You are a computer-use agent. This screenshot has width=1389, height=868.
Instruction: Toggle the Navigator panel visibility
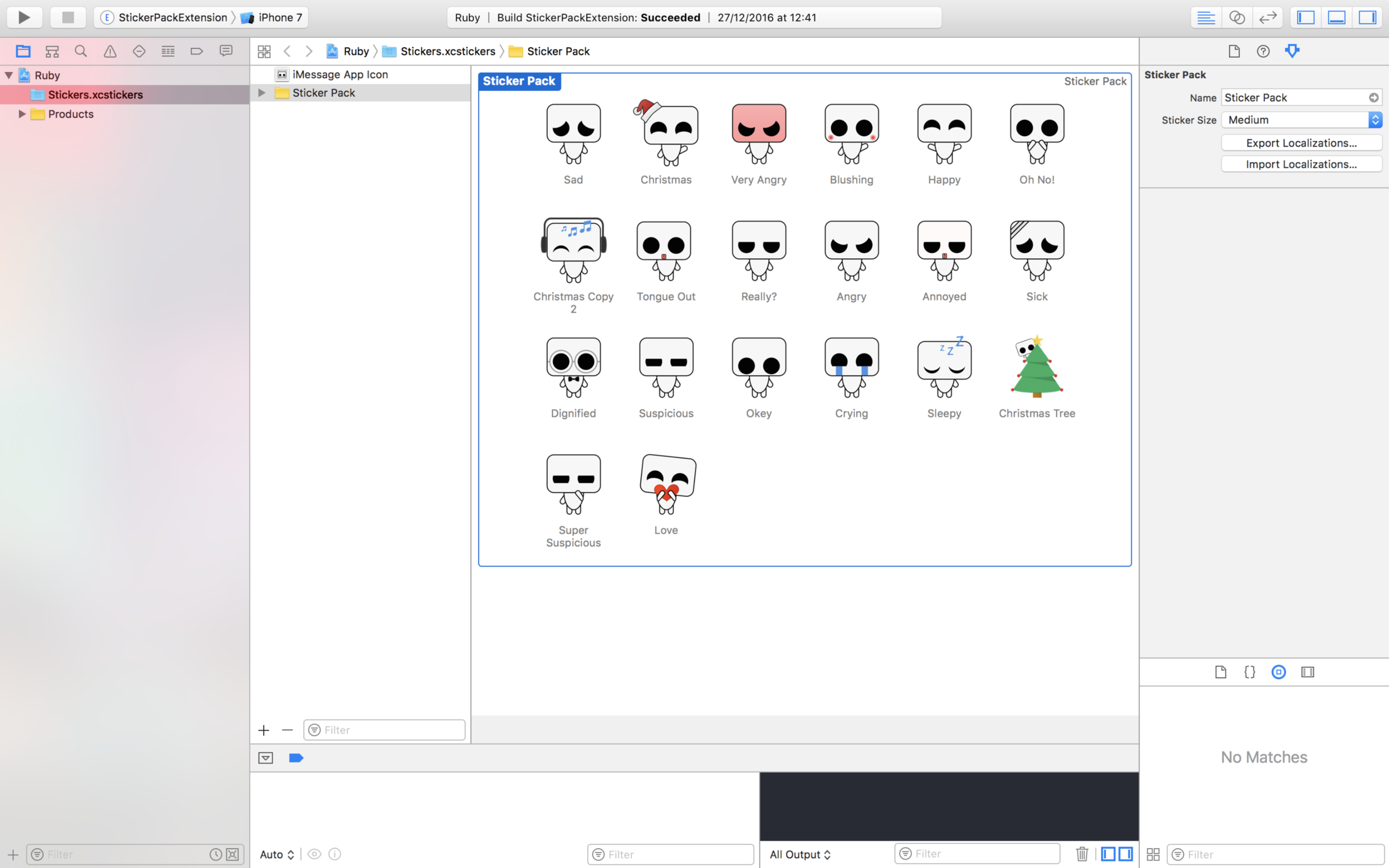pos(1306,17)
